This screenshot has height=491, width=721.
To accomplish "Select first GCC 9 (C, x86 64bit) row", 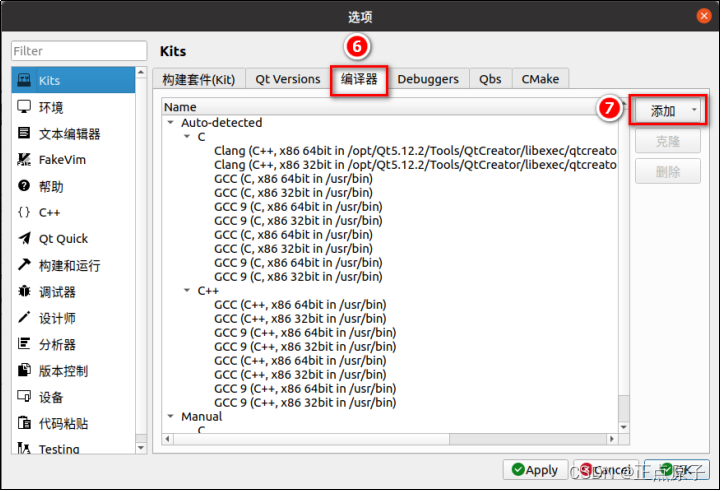I will pyautogui.click(x=298, y=207).
